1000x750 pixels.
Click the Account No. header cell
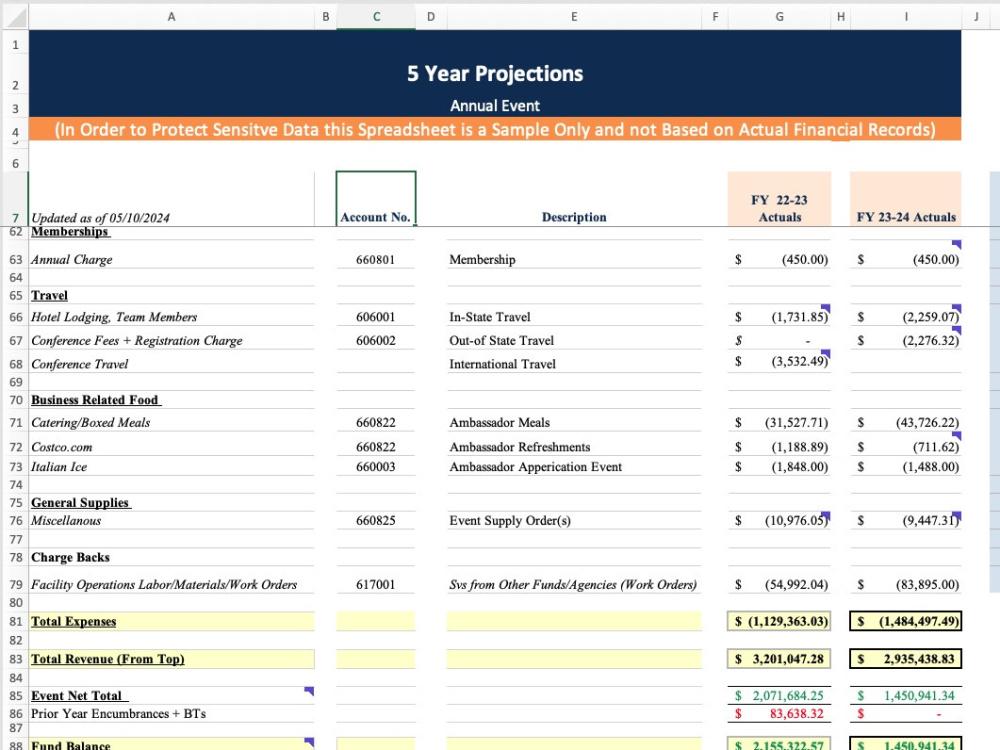(376, 198)
